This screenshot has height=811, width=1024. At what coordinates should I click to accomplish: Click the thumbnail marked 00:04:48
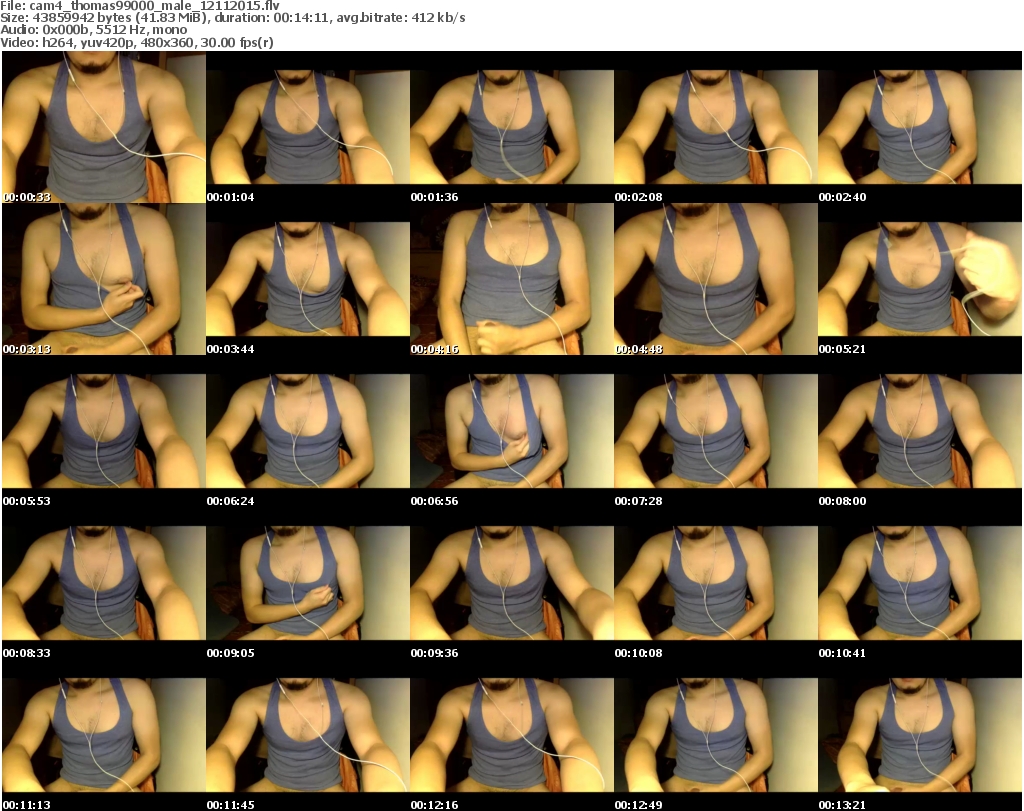coord(715,279)
